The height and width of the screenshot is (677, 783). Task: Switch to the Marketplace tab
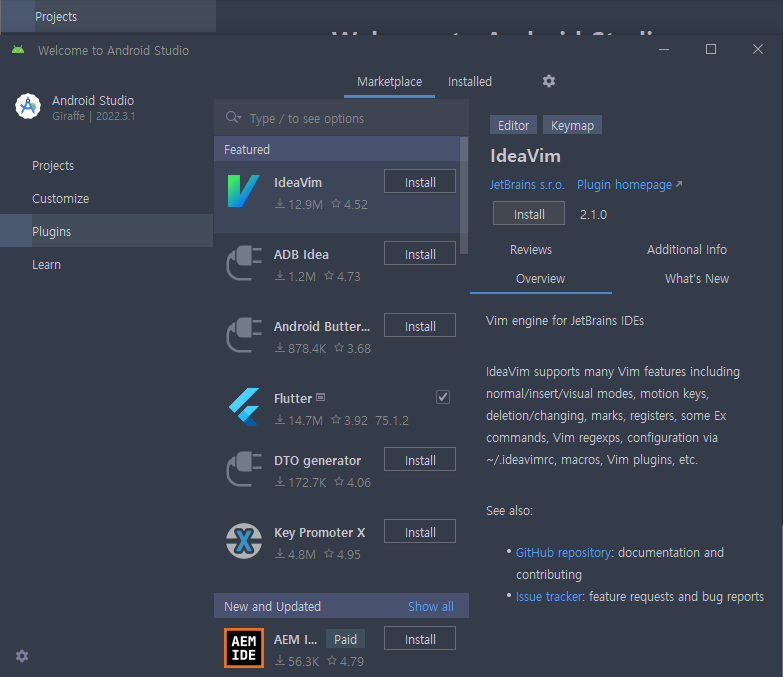(390, 81)
